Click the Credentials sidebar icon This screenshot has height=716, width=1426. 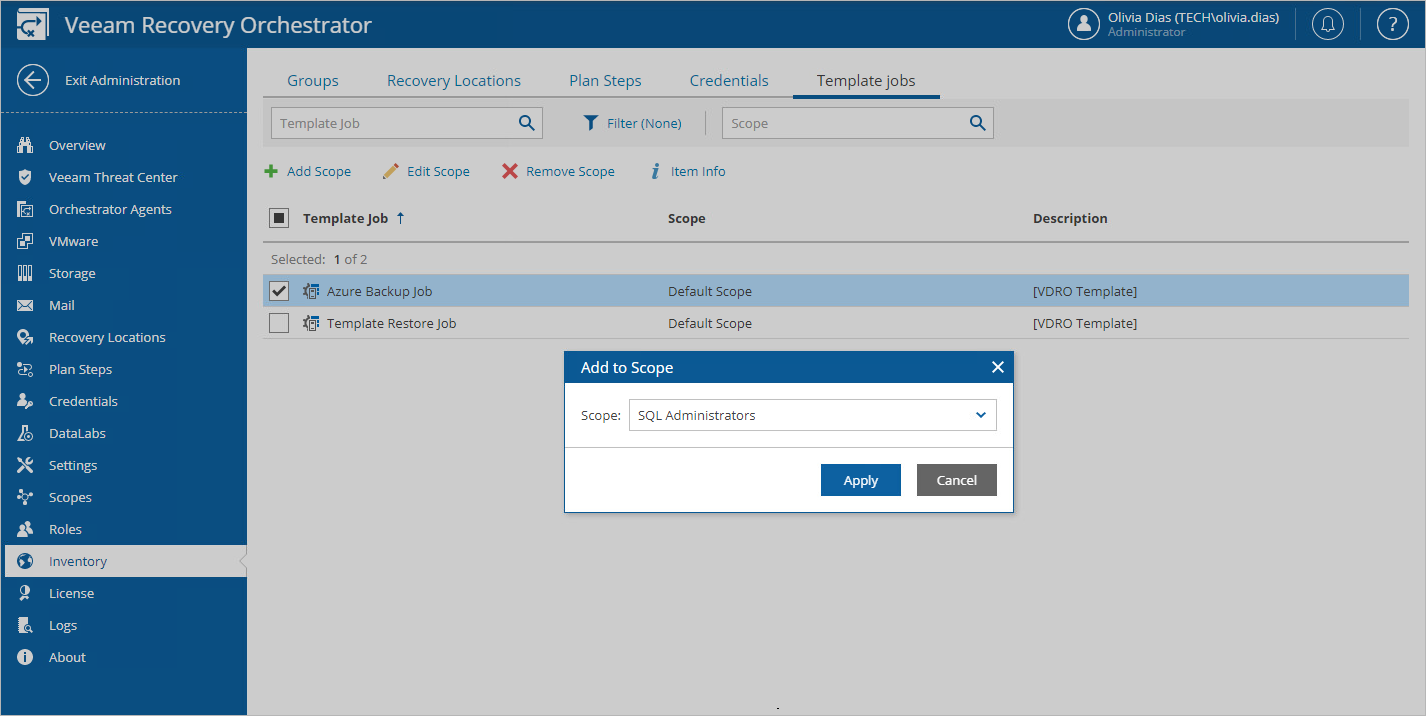pos(26,401)
